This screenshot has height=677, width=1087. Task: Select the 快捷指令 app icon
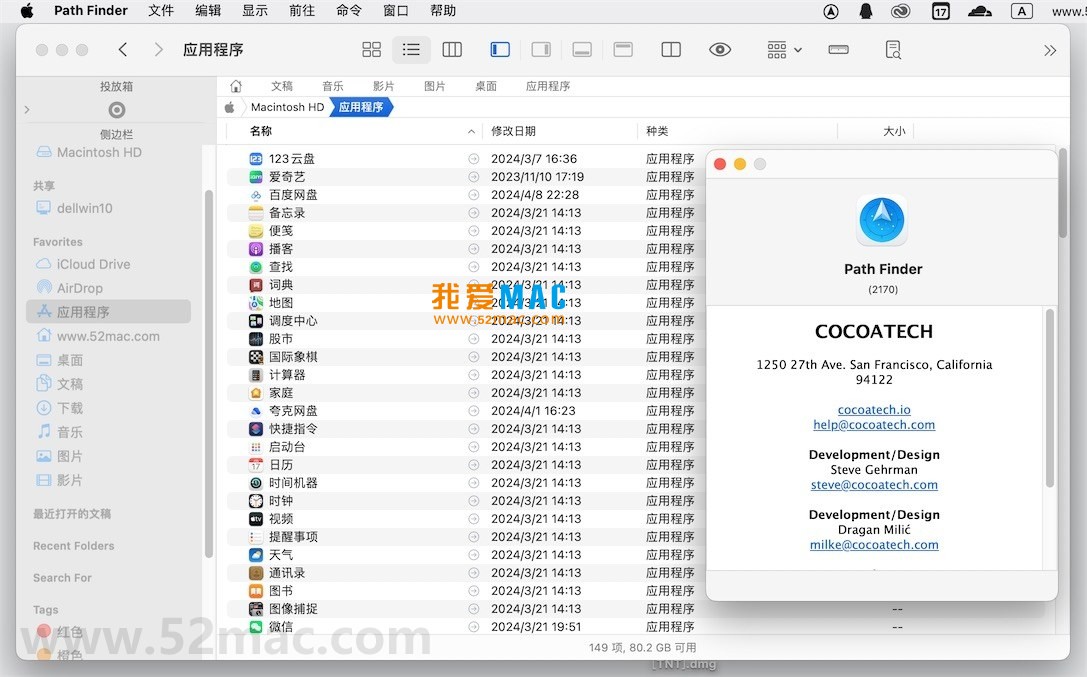tap(256, 429)
